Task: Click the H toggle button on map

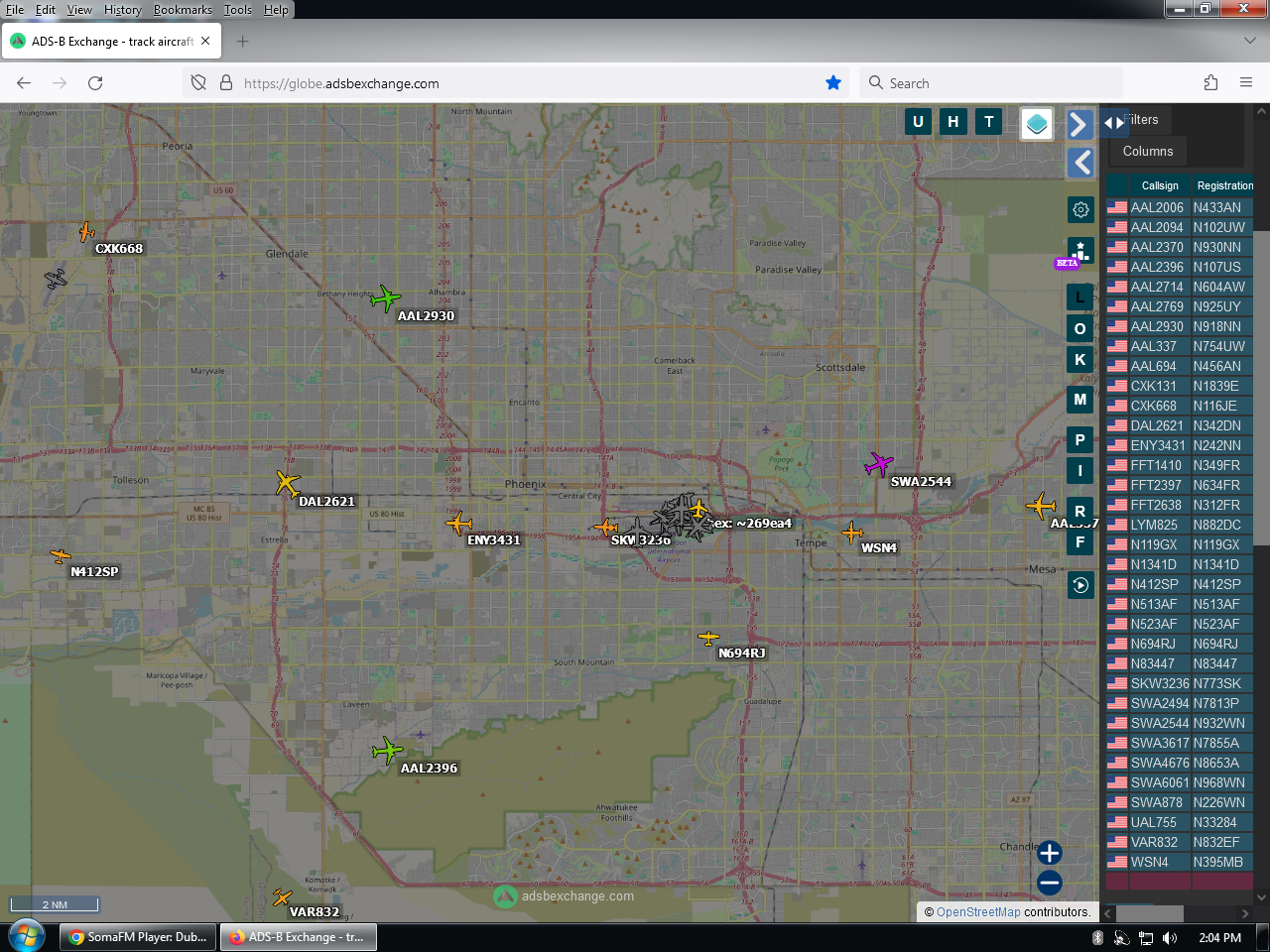Action: click(x=953, y=122)
